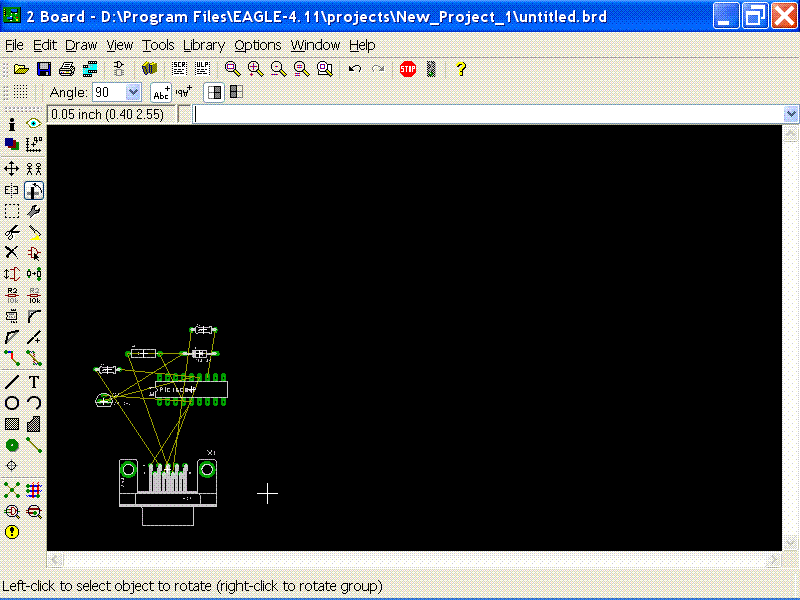
Task: Redraw the board view
Action: [x=302, y=69]
